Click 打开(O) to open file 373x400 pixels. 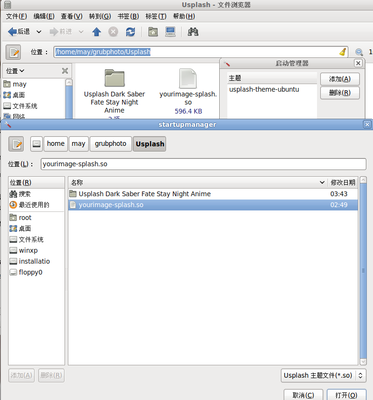click(346, 395)
